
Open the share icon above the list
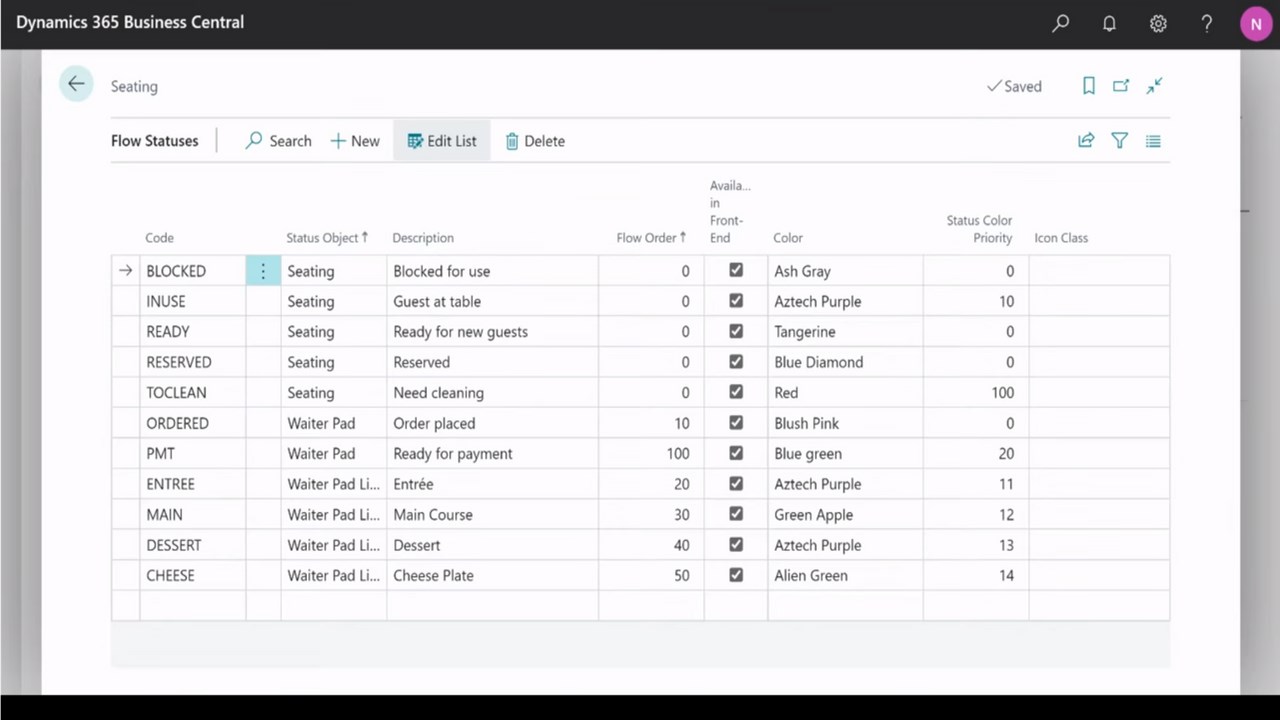(x=1086, y=141)
